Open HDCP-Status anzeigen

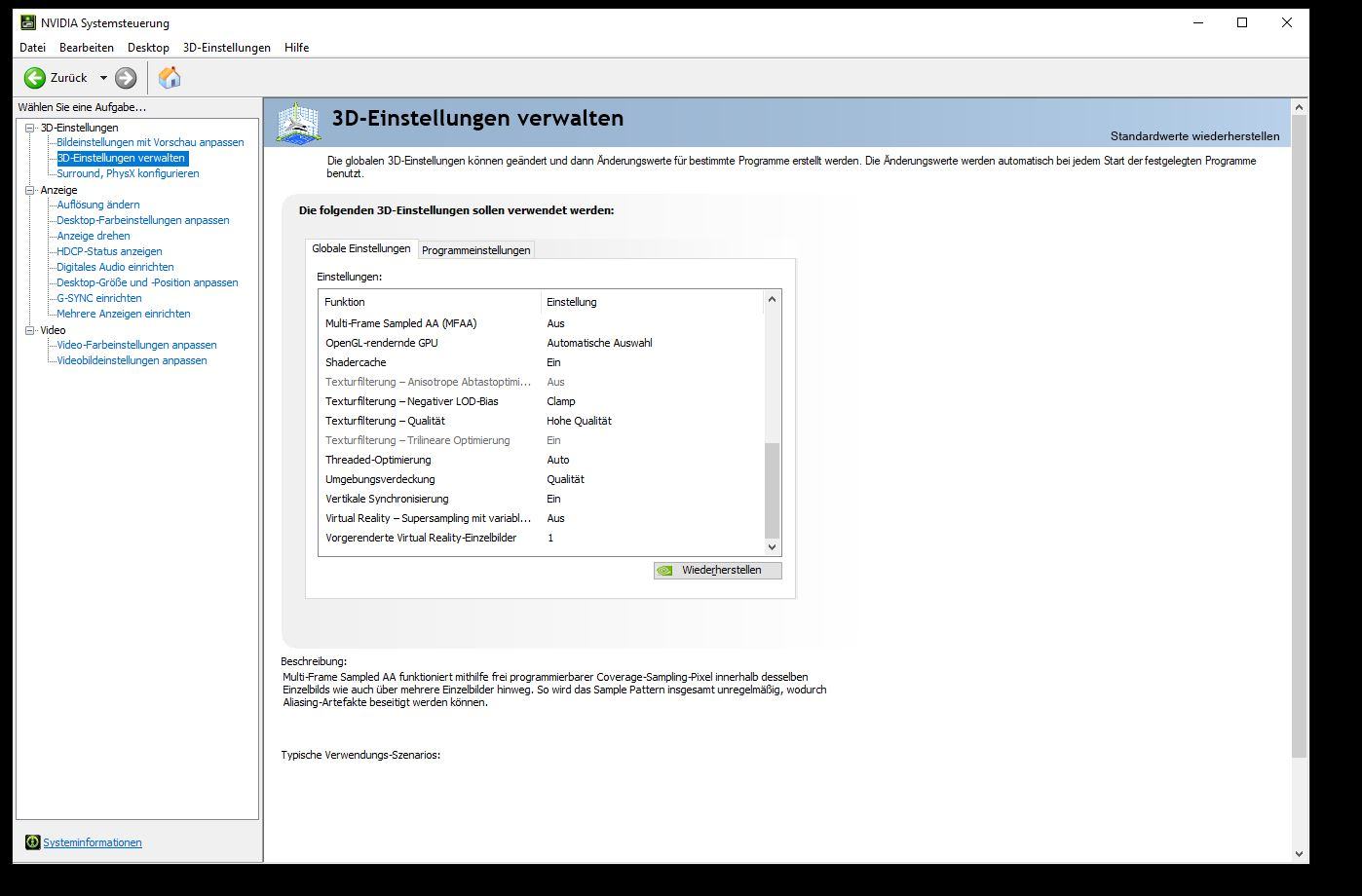pos(109,251)
